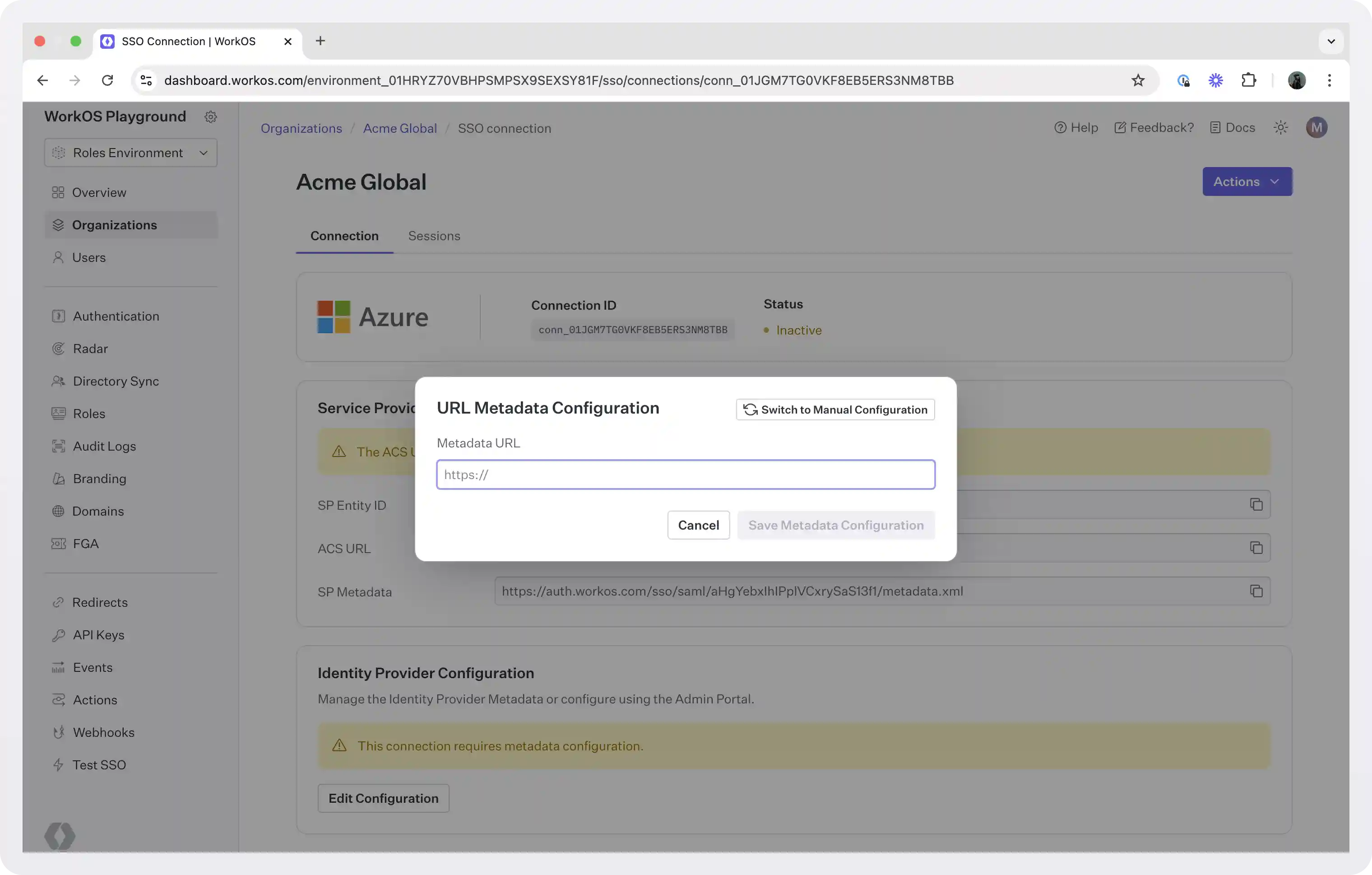Go back in browser history
Image resolution: width=1372 pixels, height=875 pixels.
click(42, 80)
